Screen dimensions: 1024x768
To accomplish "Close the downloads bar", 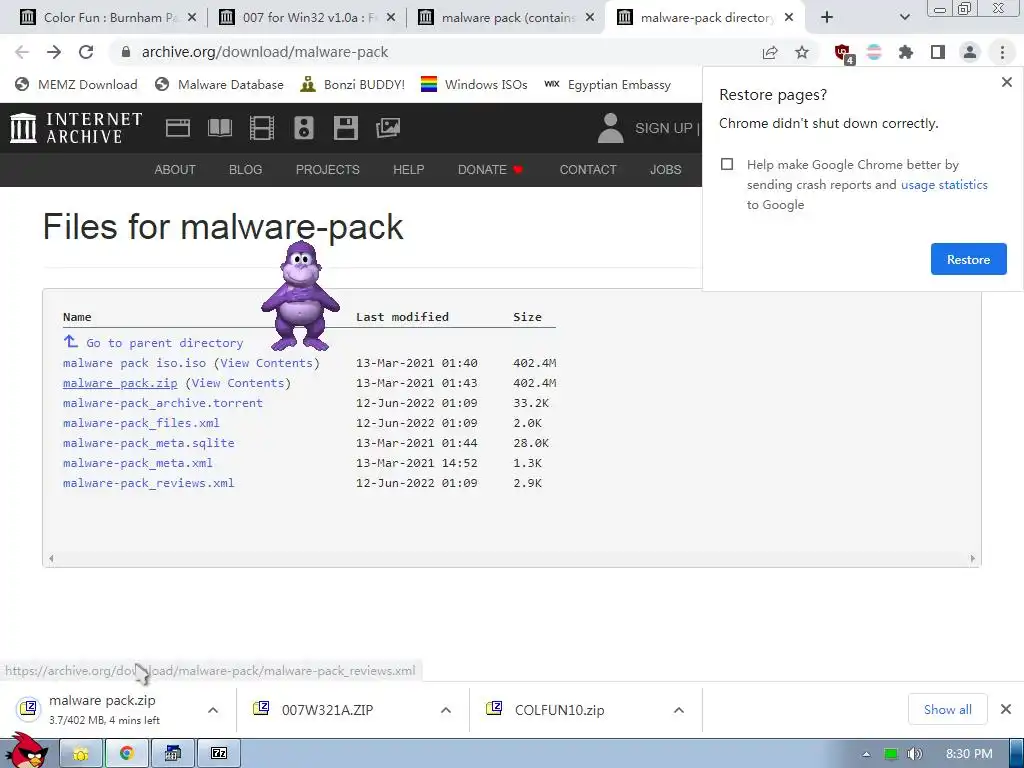I will point(1006,709).
